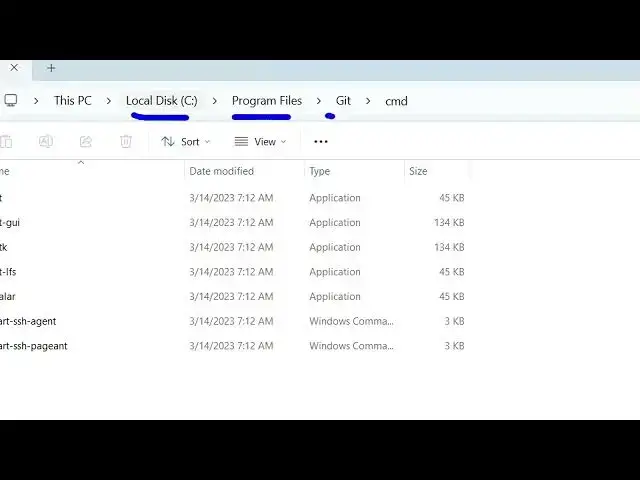Click the Windows Comma... type in ssh-pageant row

(351, 346)
